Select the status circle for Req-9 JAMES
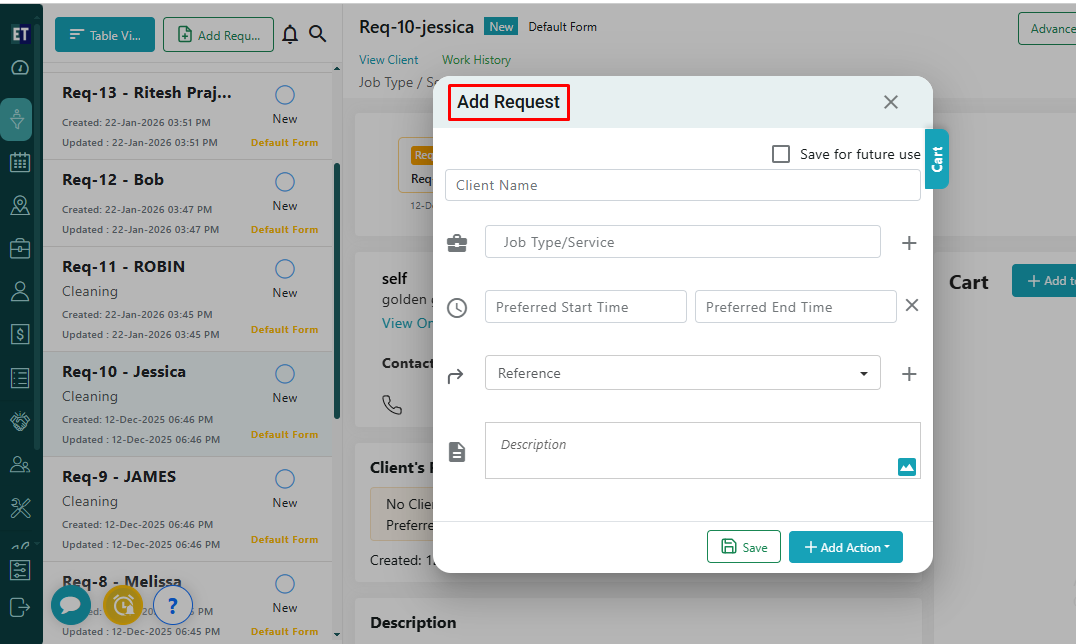 (x=285, y=479)
